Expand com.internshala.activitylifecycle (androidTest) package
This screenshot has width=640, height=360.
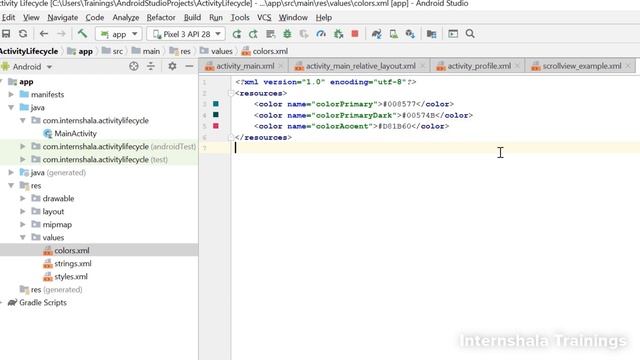pyautogui.click(x=23, y=146)
